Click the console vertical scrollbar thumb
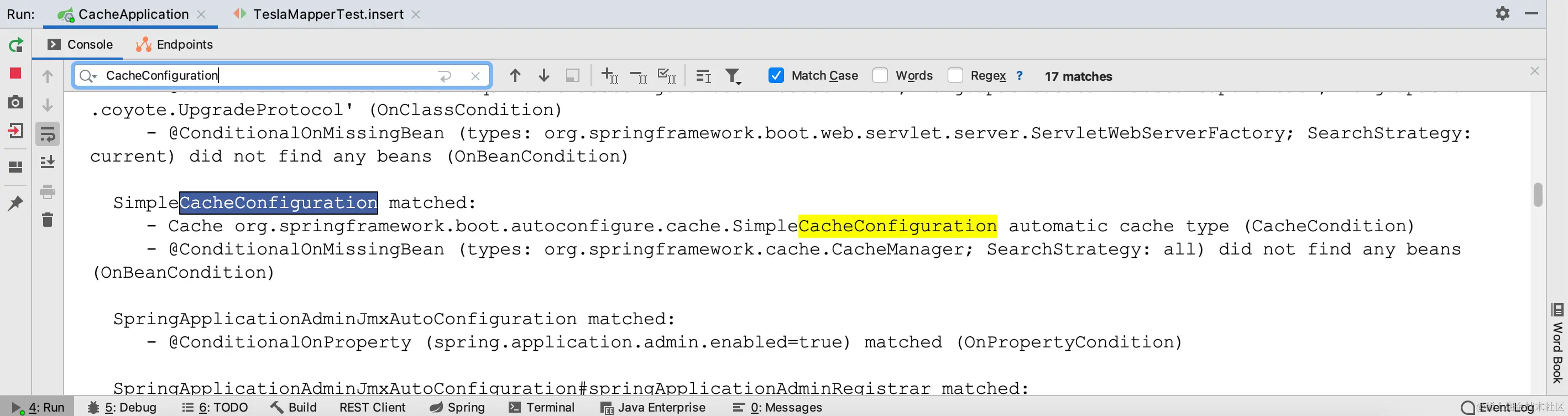This screenshot has width=1568, height=416. tap(1538, 195)
